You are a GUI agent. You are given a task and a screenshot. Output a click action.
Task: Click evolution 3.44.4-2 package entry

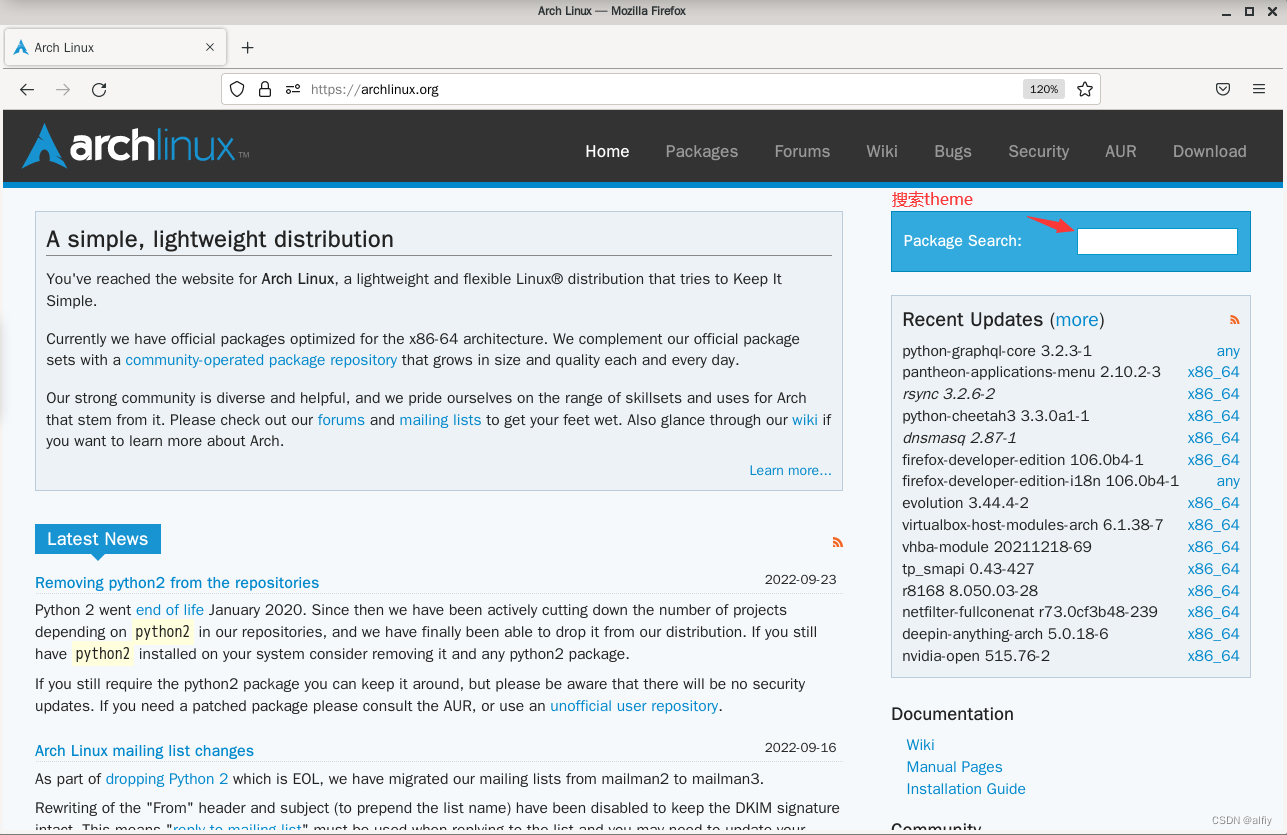[x=965, y=503]
